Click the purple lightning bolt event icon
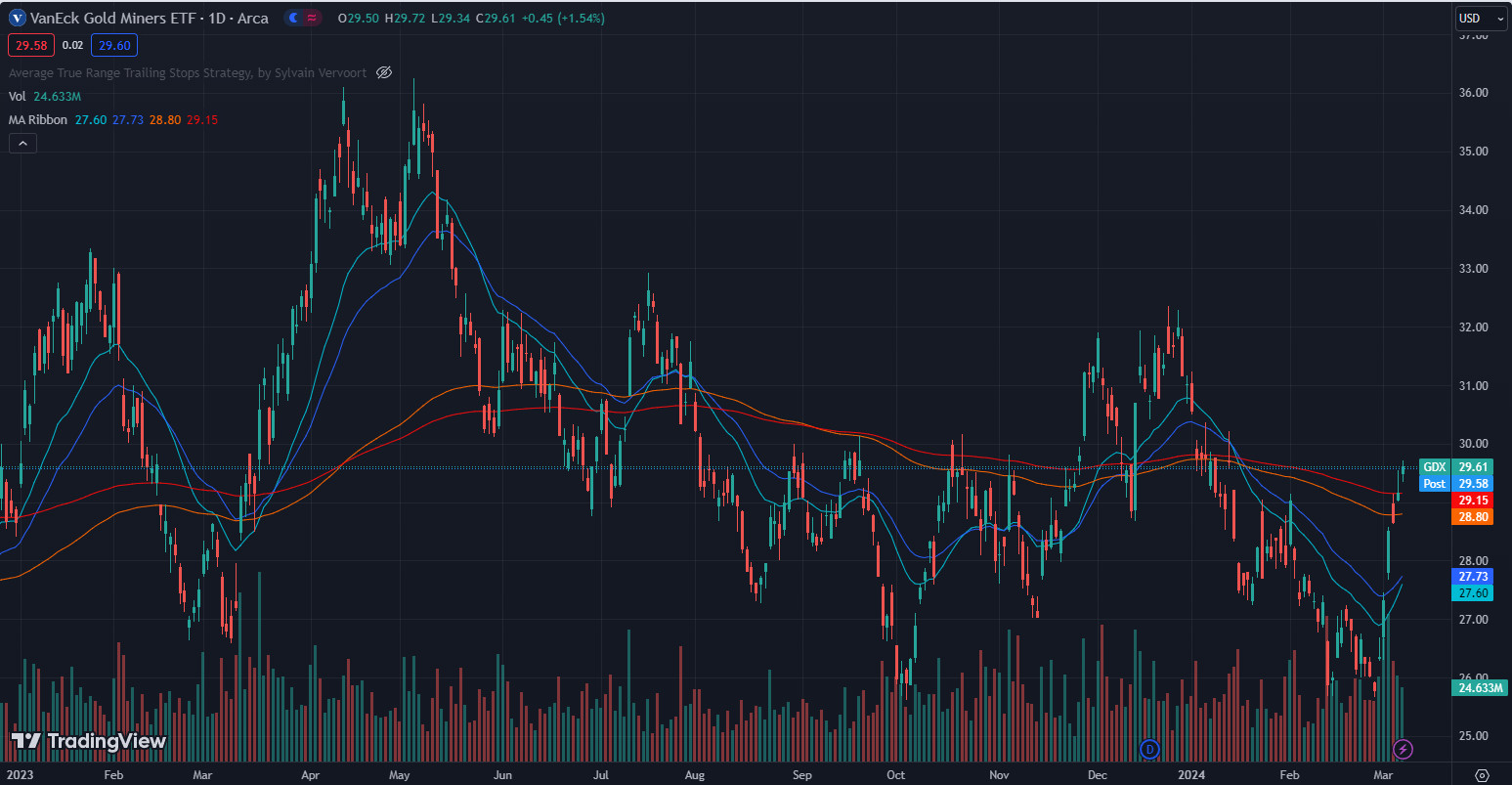Screen dimensions: 1512x785 coord(1404,749)
